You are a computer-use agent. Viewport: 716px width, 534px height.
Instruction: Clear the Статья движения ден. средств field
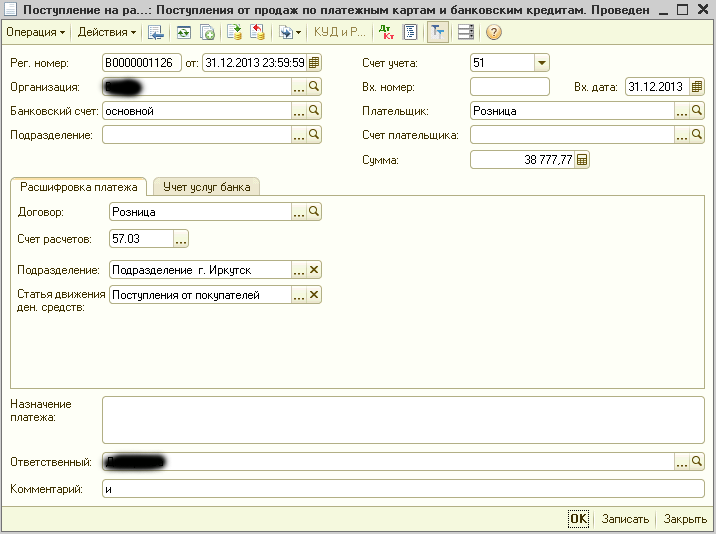(x=314, y=295)
